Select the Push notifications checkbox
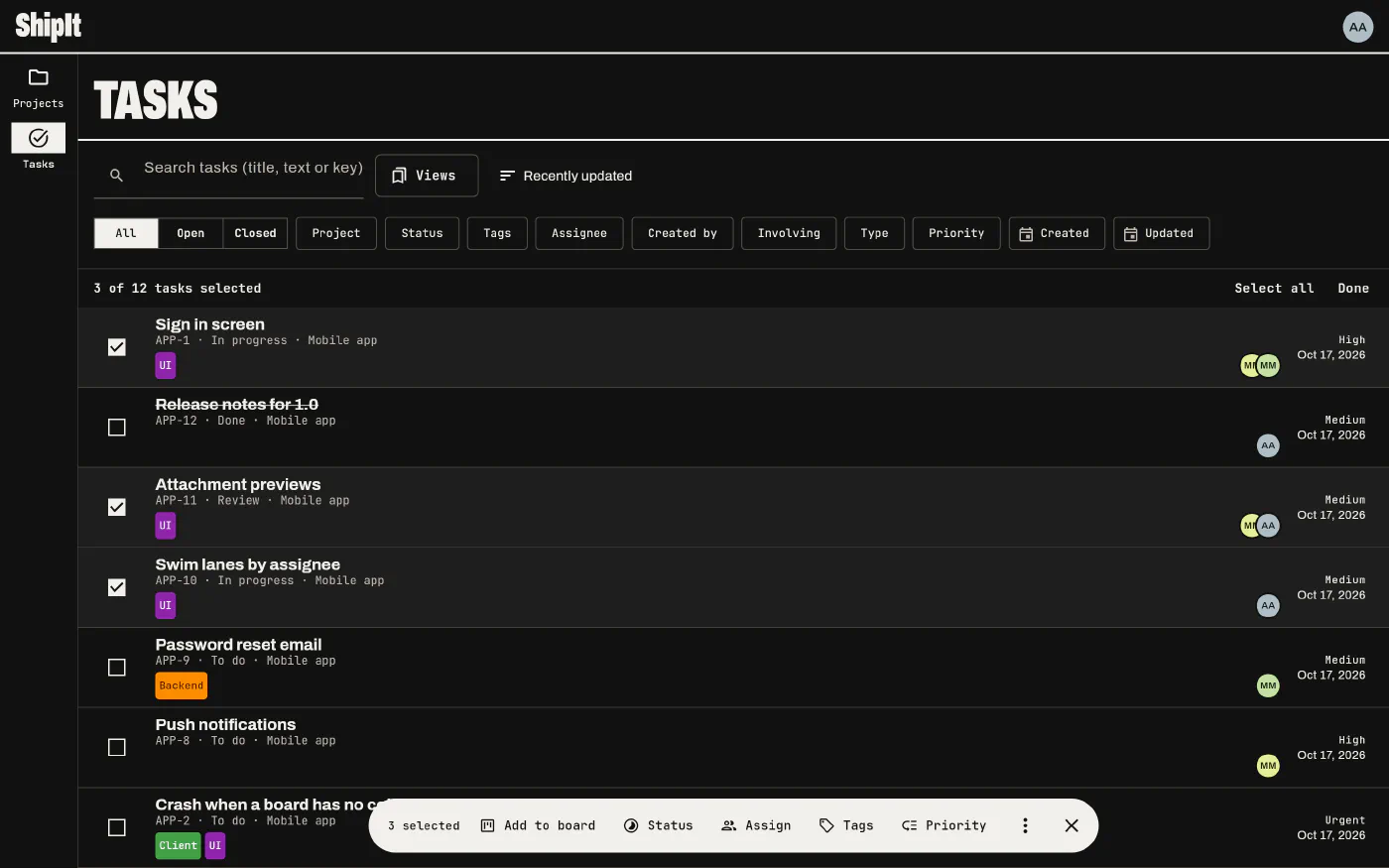The height and width of the screenshot is (868, 1389). pos(117,747)
